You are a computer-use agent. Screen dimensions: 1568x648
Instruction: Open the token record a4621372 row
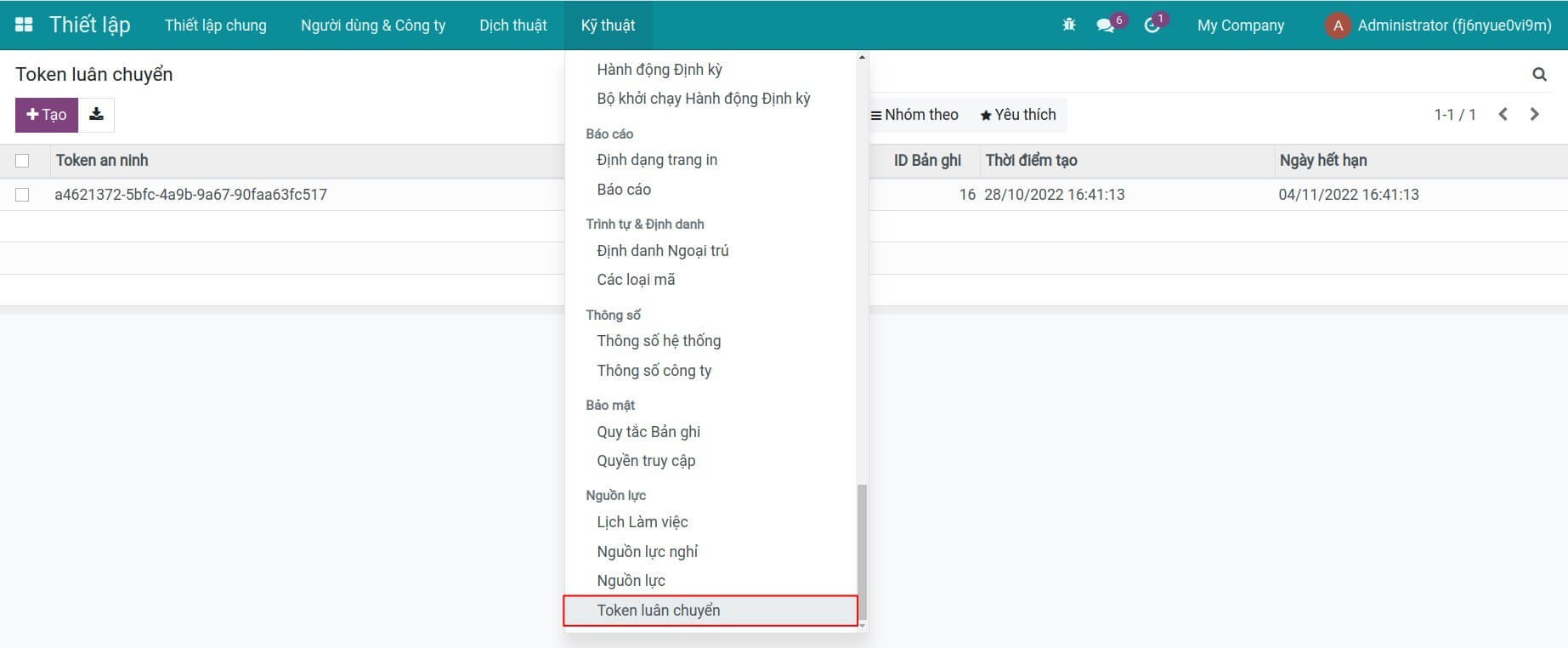point(190,195)
